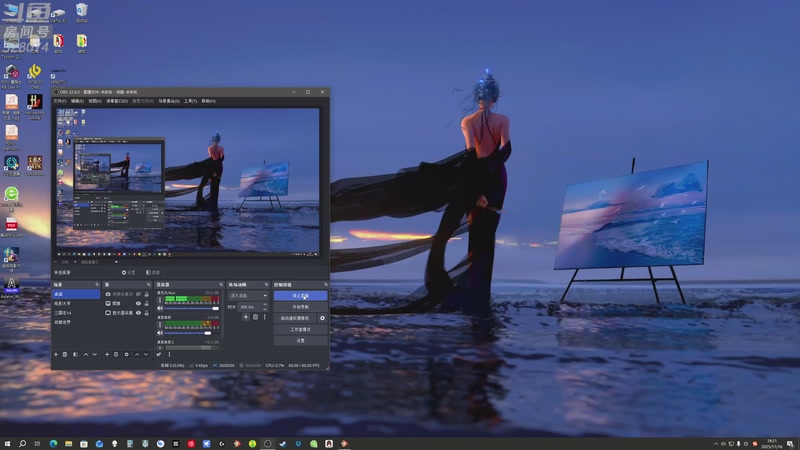This screenshot has height=450, width=800.
Task: Mute the first mixer channel speaker icon
Action: pyautogui.click(x=160, y=308)
